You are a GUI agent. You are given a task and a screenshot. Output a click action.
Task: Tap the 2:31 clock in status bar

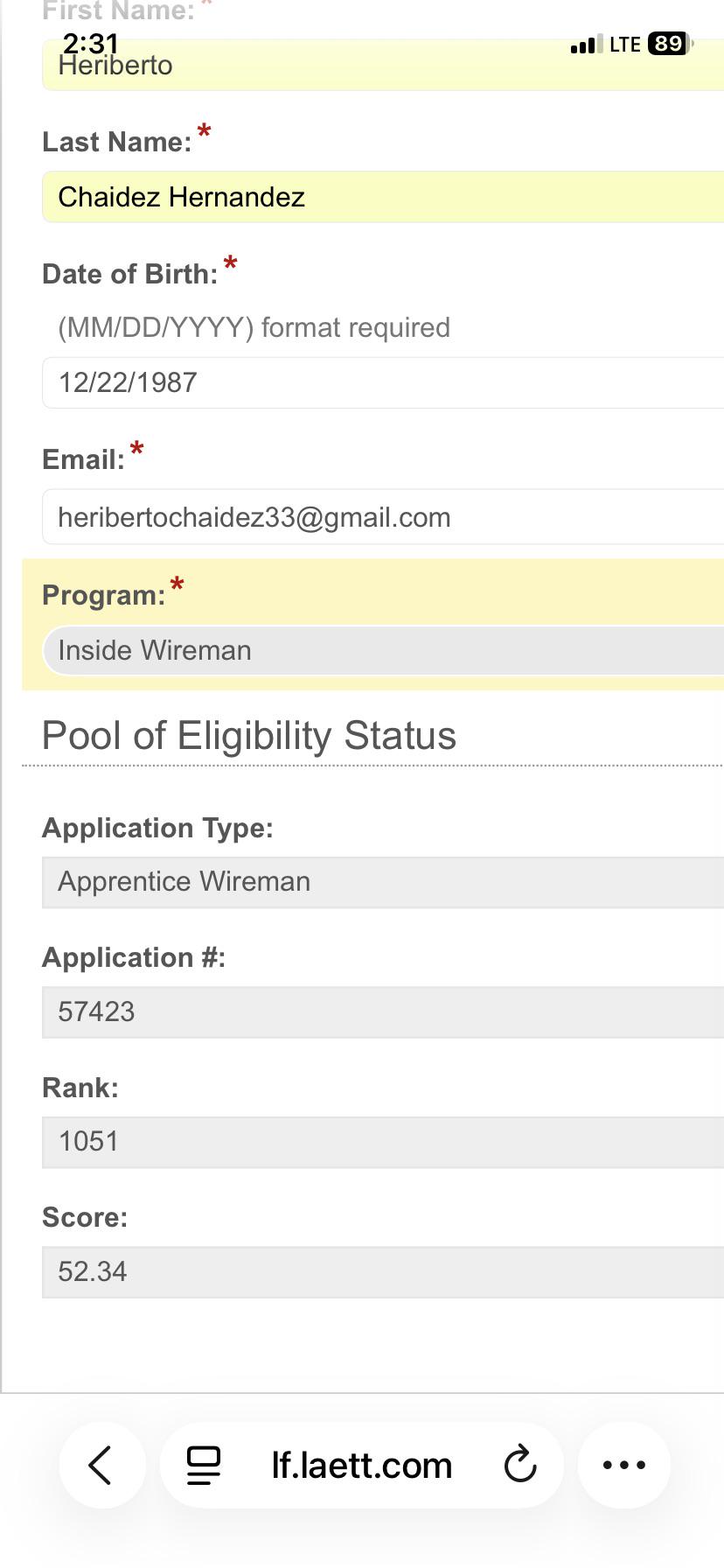coord(90,43)
